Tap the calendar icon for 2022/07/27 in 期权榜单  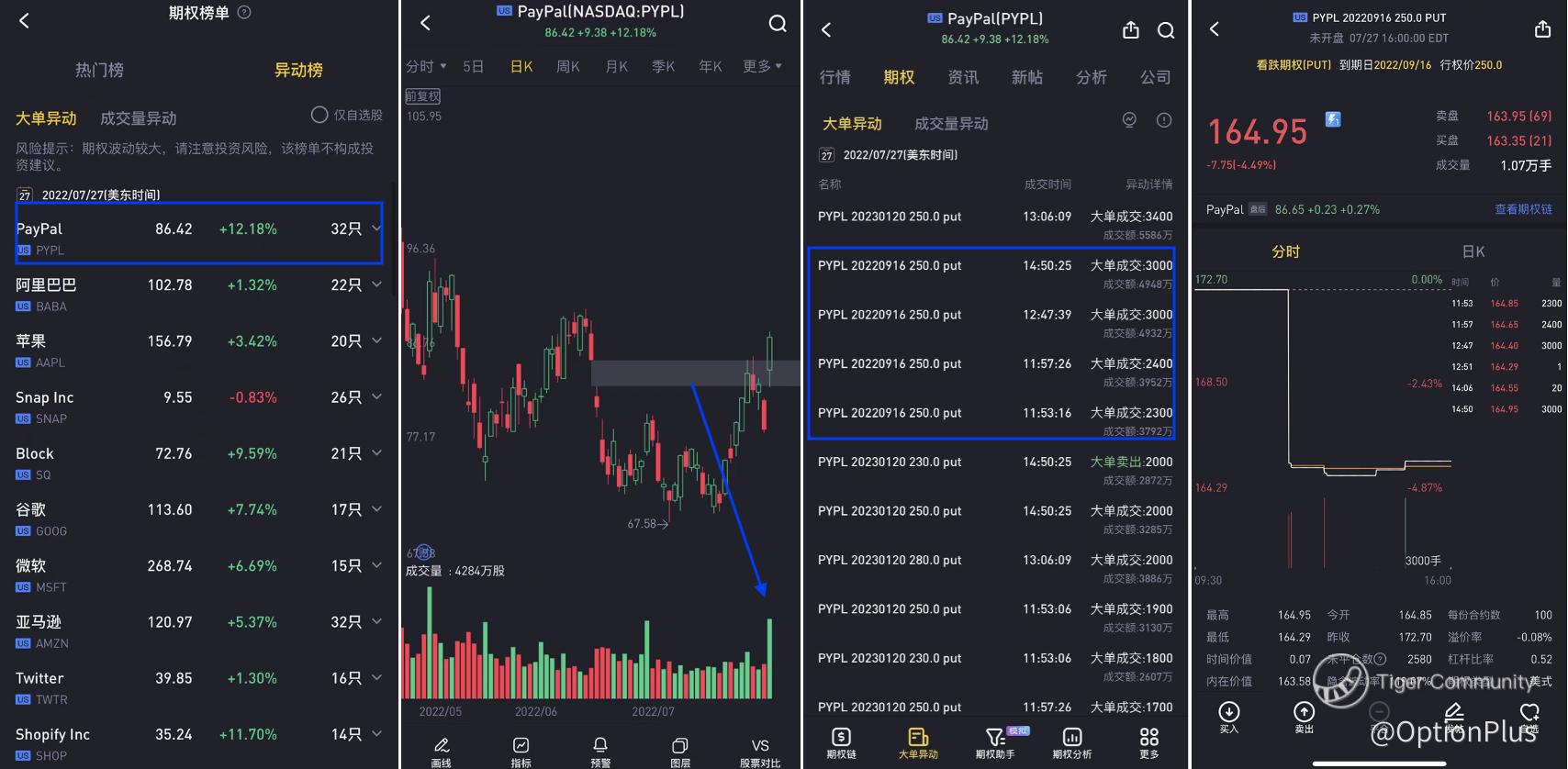pyautogui.click(x=25, y=195)
